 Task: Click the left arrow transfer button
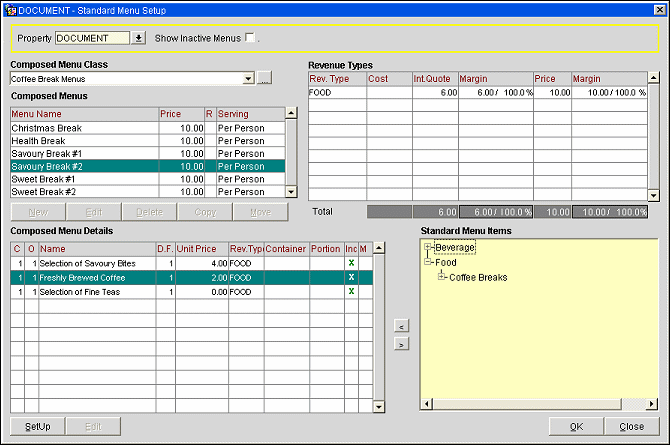click(402, 326)
